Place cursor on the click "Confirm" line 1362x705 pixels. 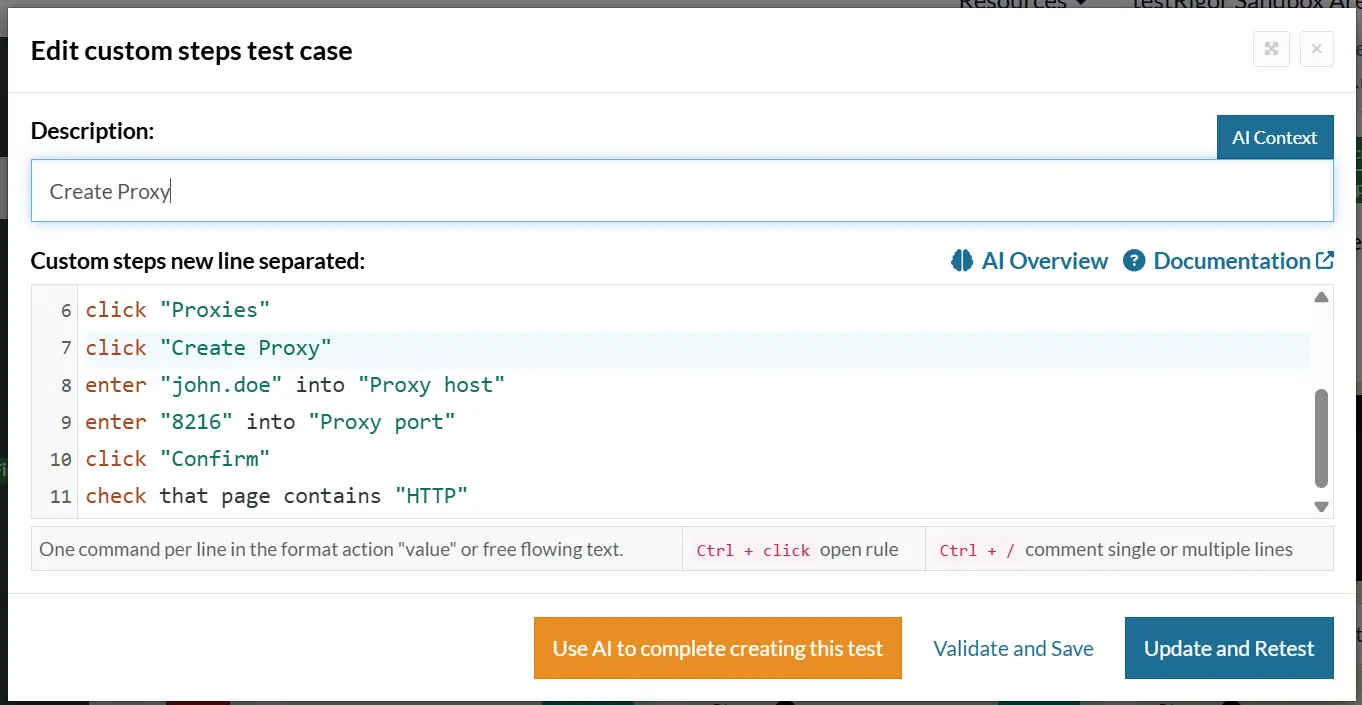pos(178,459)
